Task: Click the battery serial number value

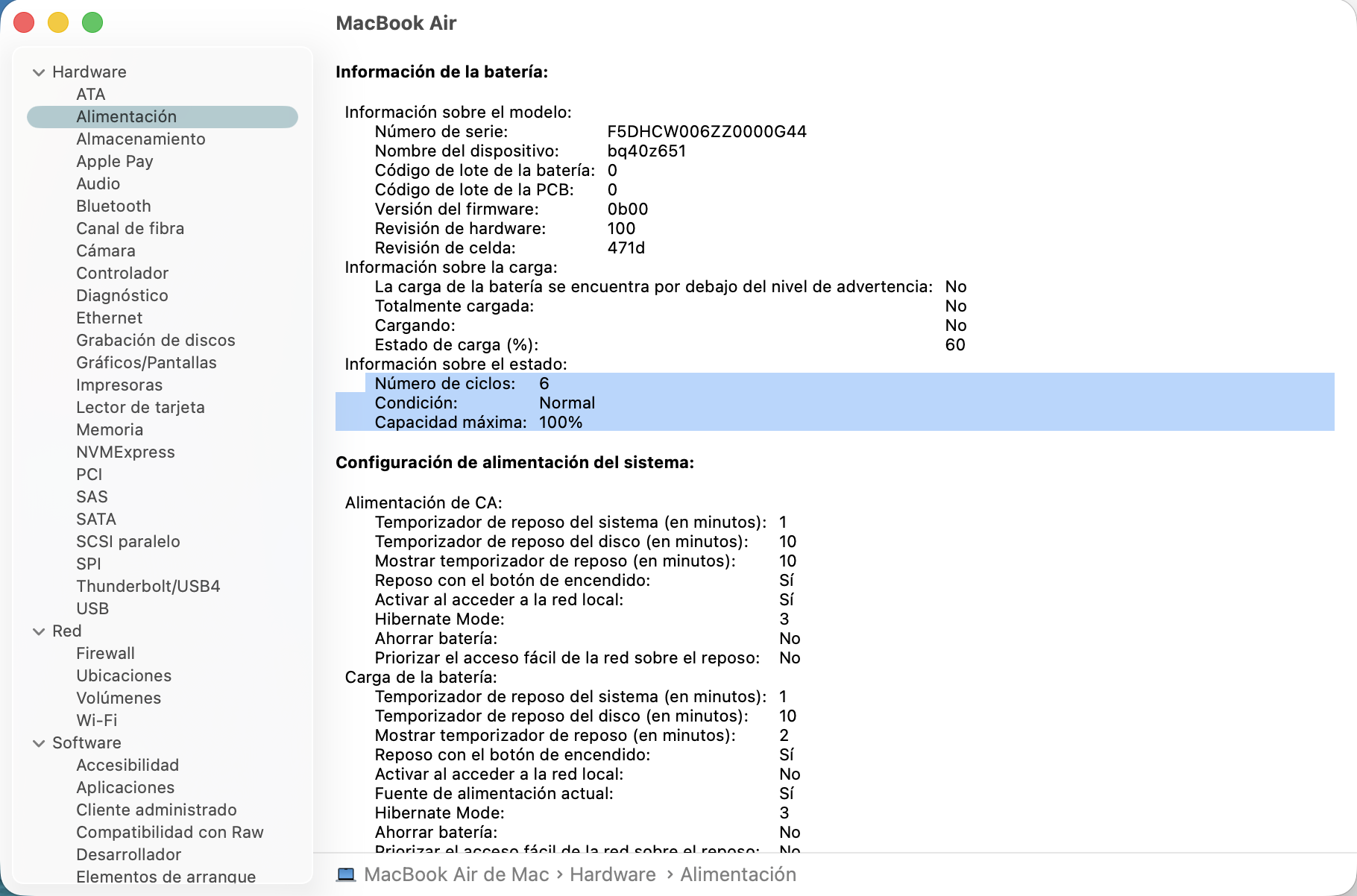Action: tap(706, 131)
